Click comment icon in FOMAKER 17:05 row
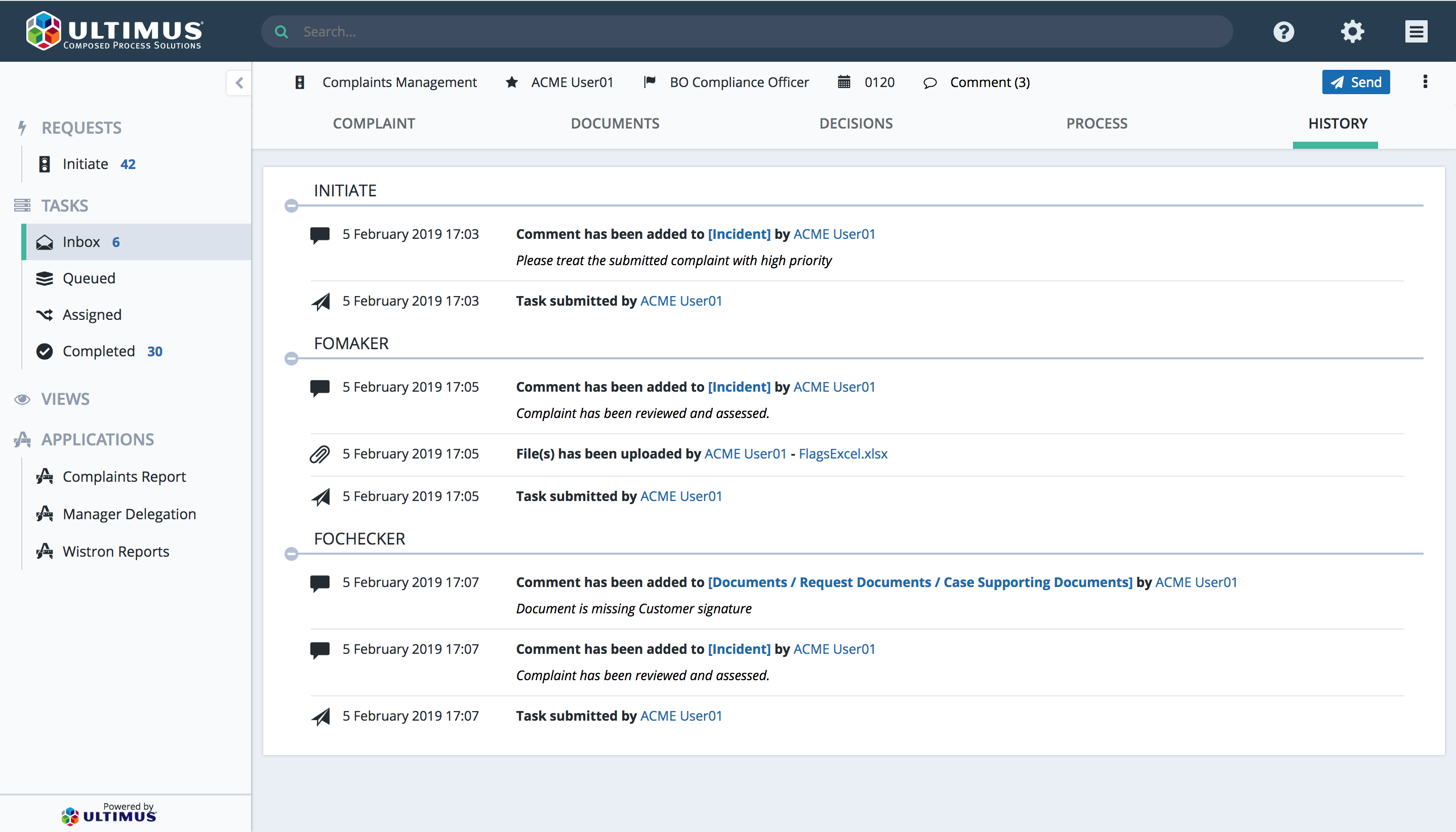This screenshot has height=832, width=1456. (320, 388)
